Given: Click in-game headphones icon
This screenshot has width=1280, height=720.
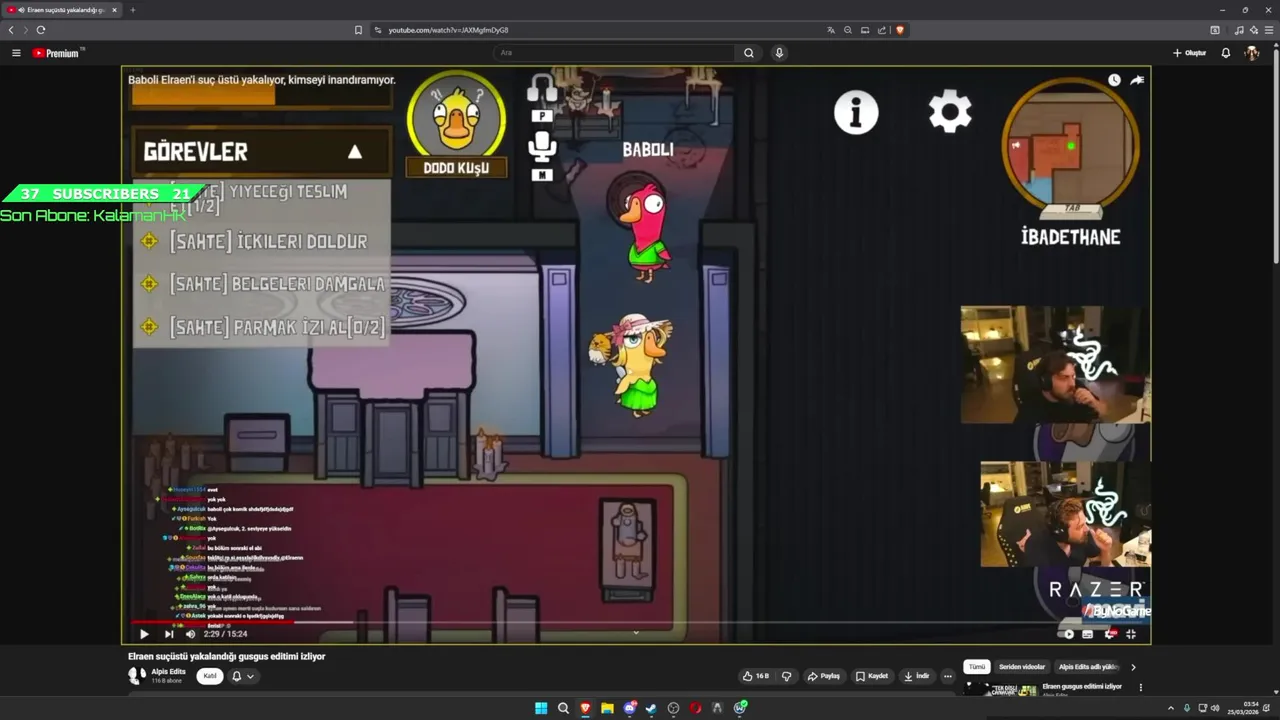Looking at the screenshot, I should tap(542, 89).
